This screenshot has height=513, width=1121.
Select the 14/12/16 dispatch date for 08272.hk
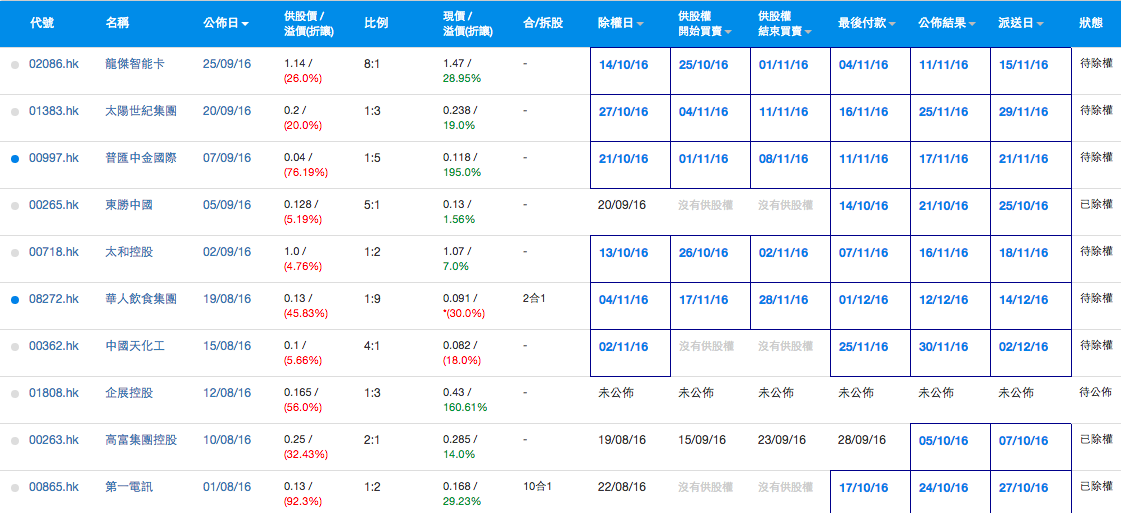pos(1023,300)
